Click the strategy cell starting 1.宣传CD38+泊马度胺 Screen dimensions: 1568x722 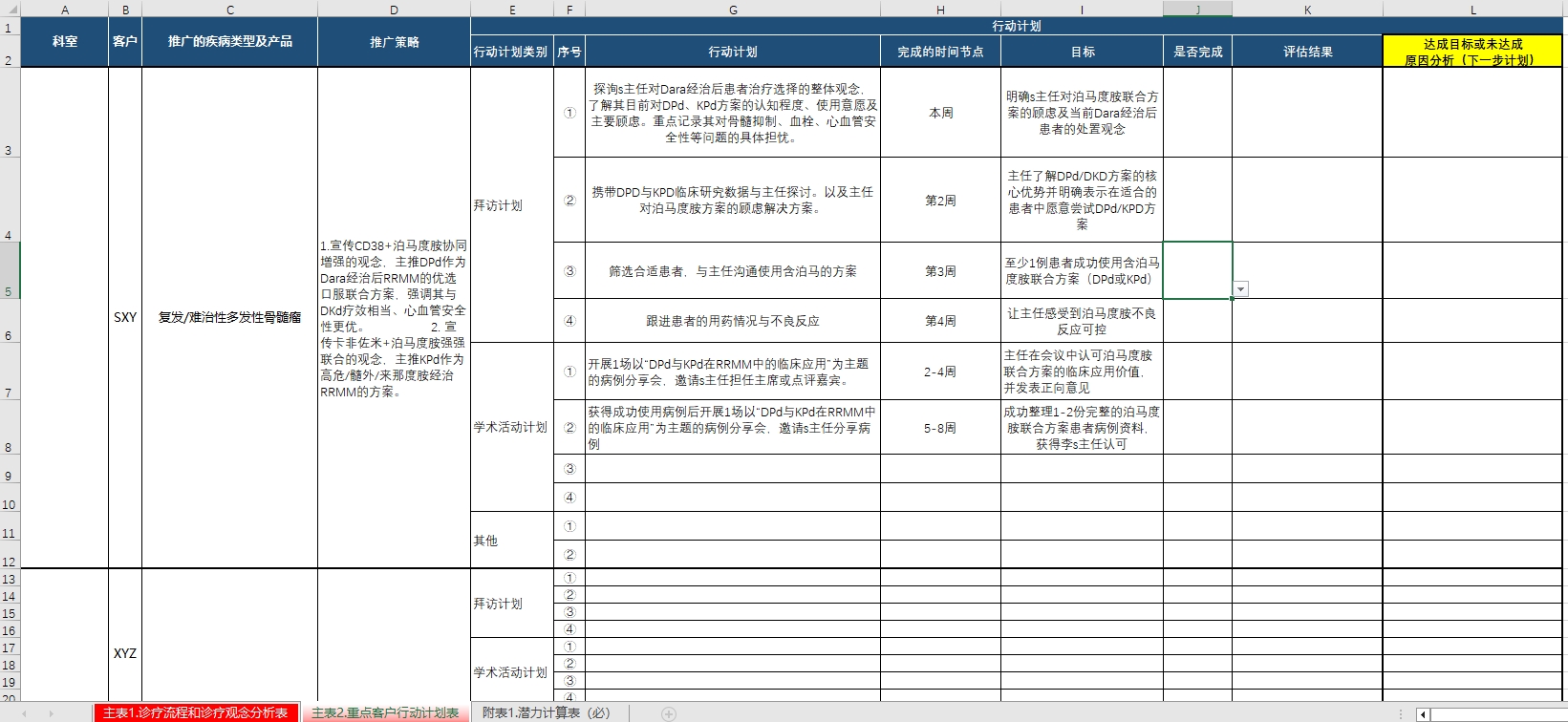[x=395, y=317]
